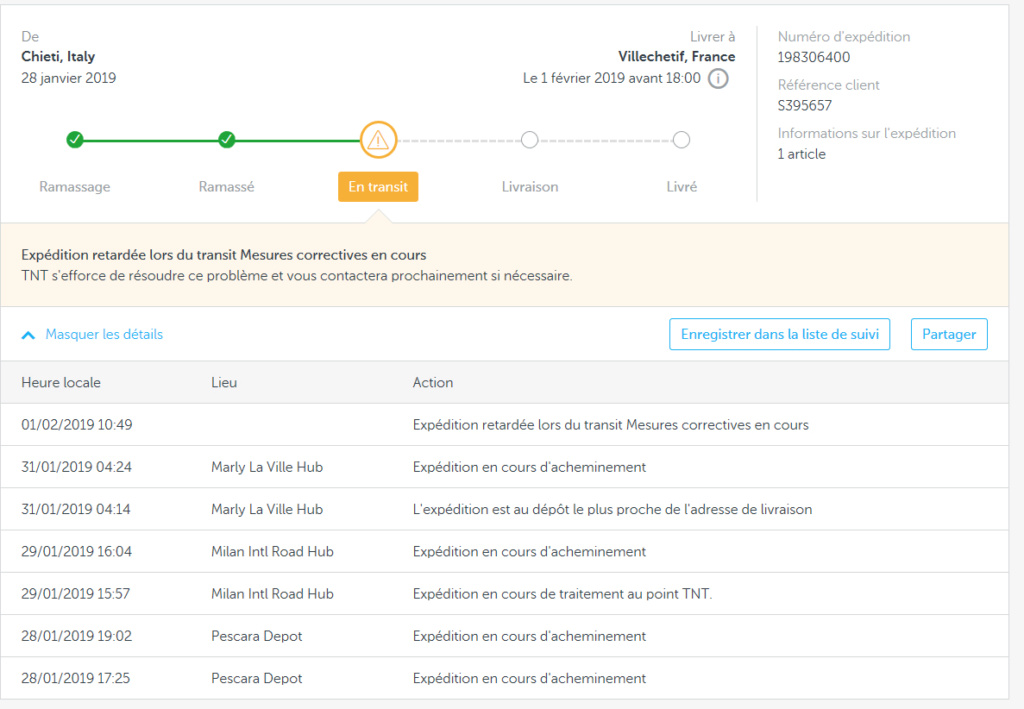Click the 01/02/2019 10:49 timestamp
1024x709 pixels.
click(x=76, y=425)
